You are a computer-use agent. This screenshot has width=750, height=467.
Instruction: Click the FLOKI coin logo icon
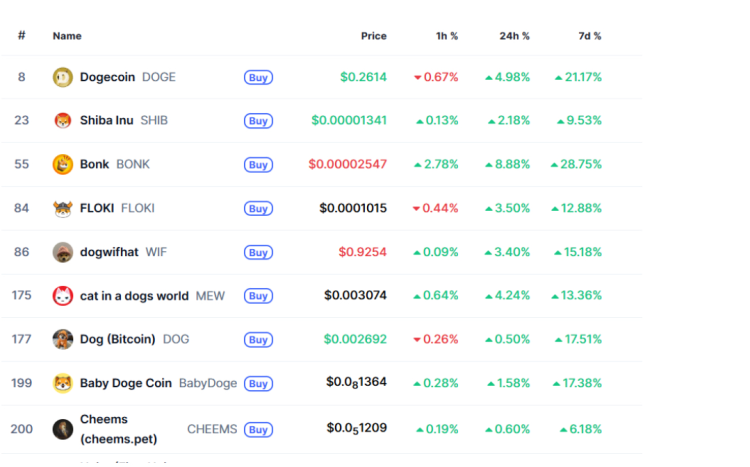coord(63,208)
